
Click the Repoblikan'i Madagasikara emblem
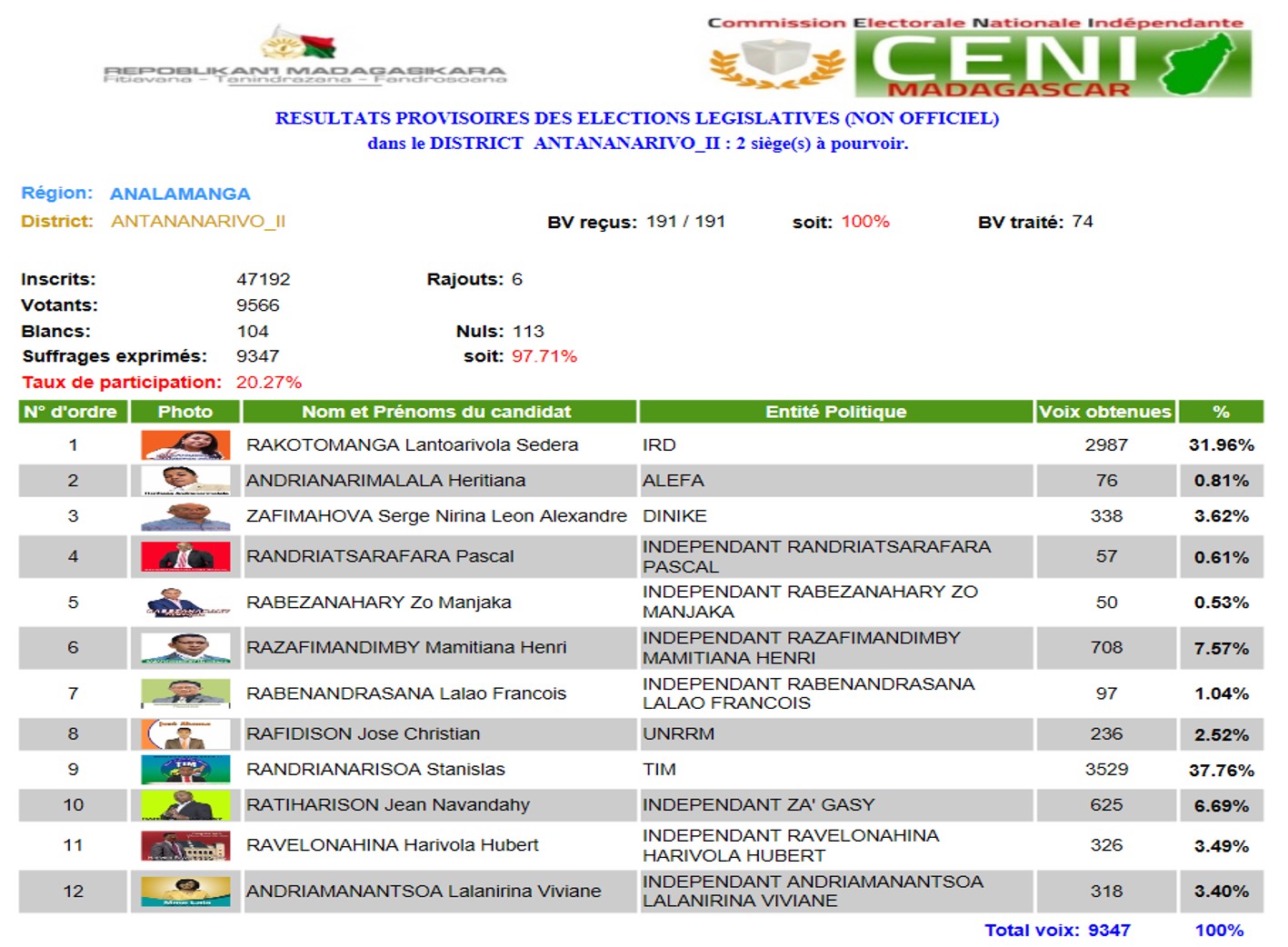[x=304, y=55]
